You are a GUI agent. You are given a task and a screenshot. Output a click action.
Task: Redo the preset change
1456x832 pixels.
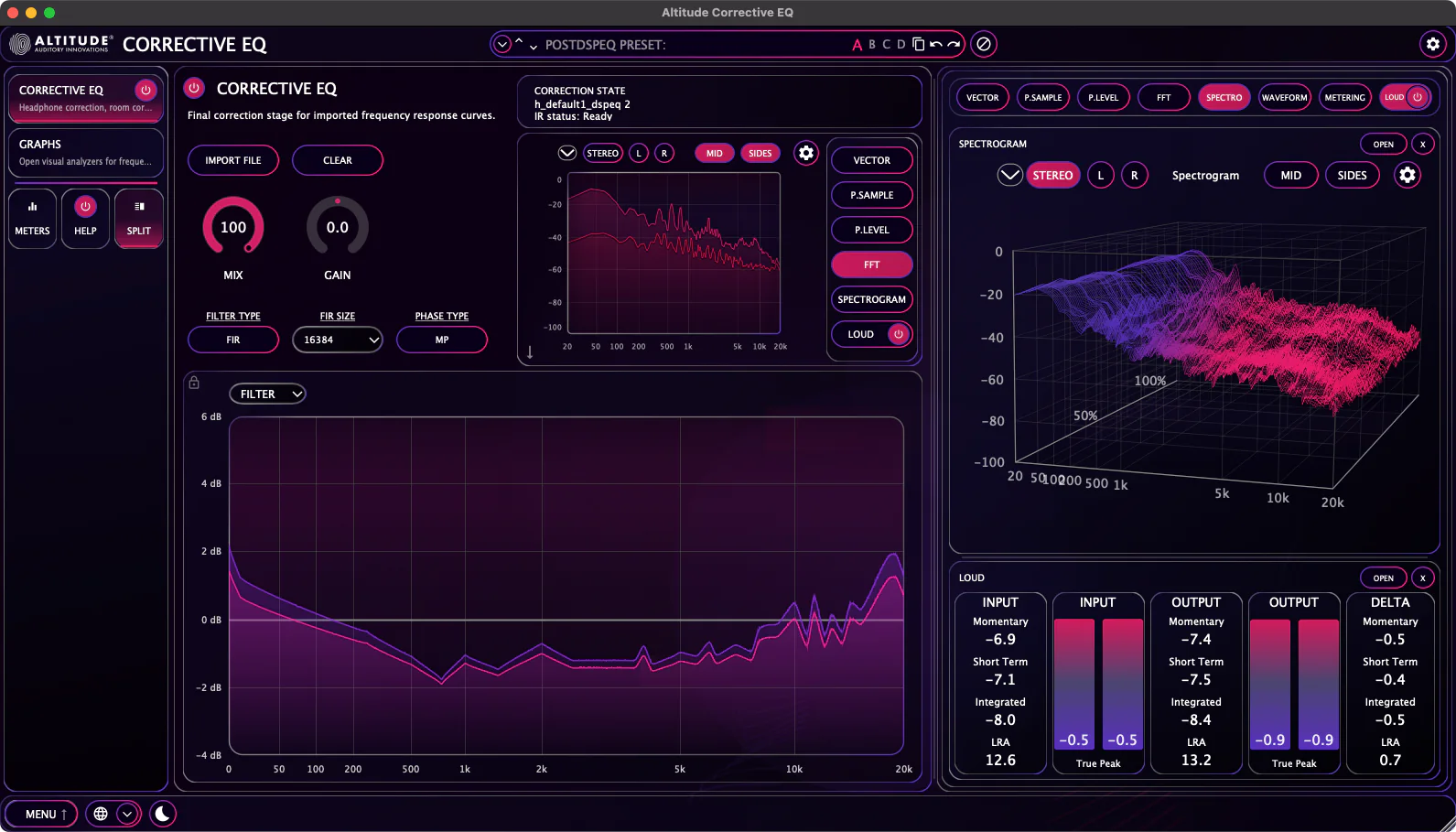pos(954,44)
